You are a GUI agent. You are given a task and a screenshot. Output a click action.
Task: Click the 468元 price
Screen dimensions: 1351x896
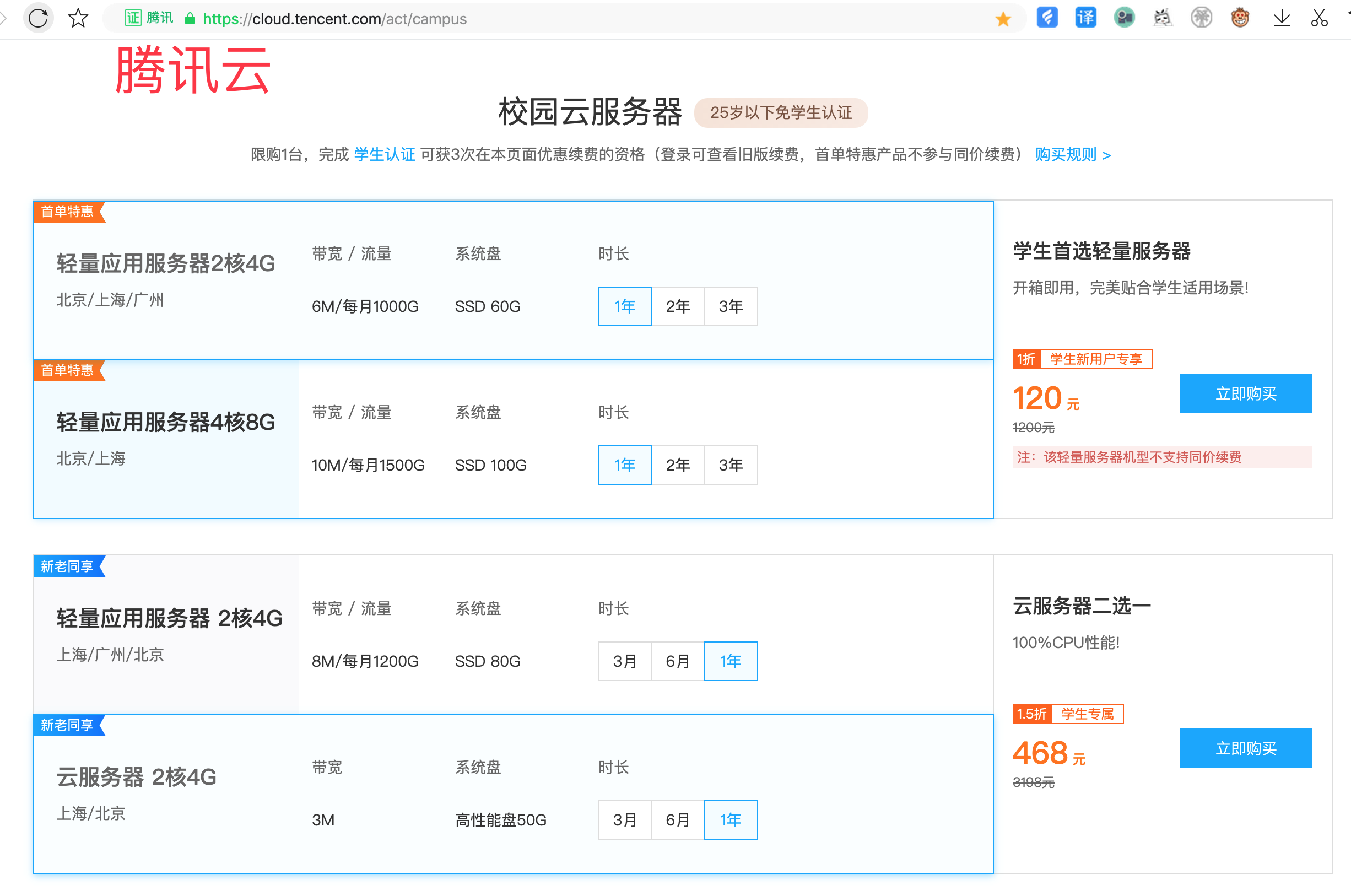point(1049,753)
